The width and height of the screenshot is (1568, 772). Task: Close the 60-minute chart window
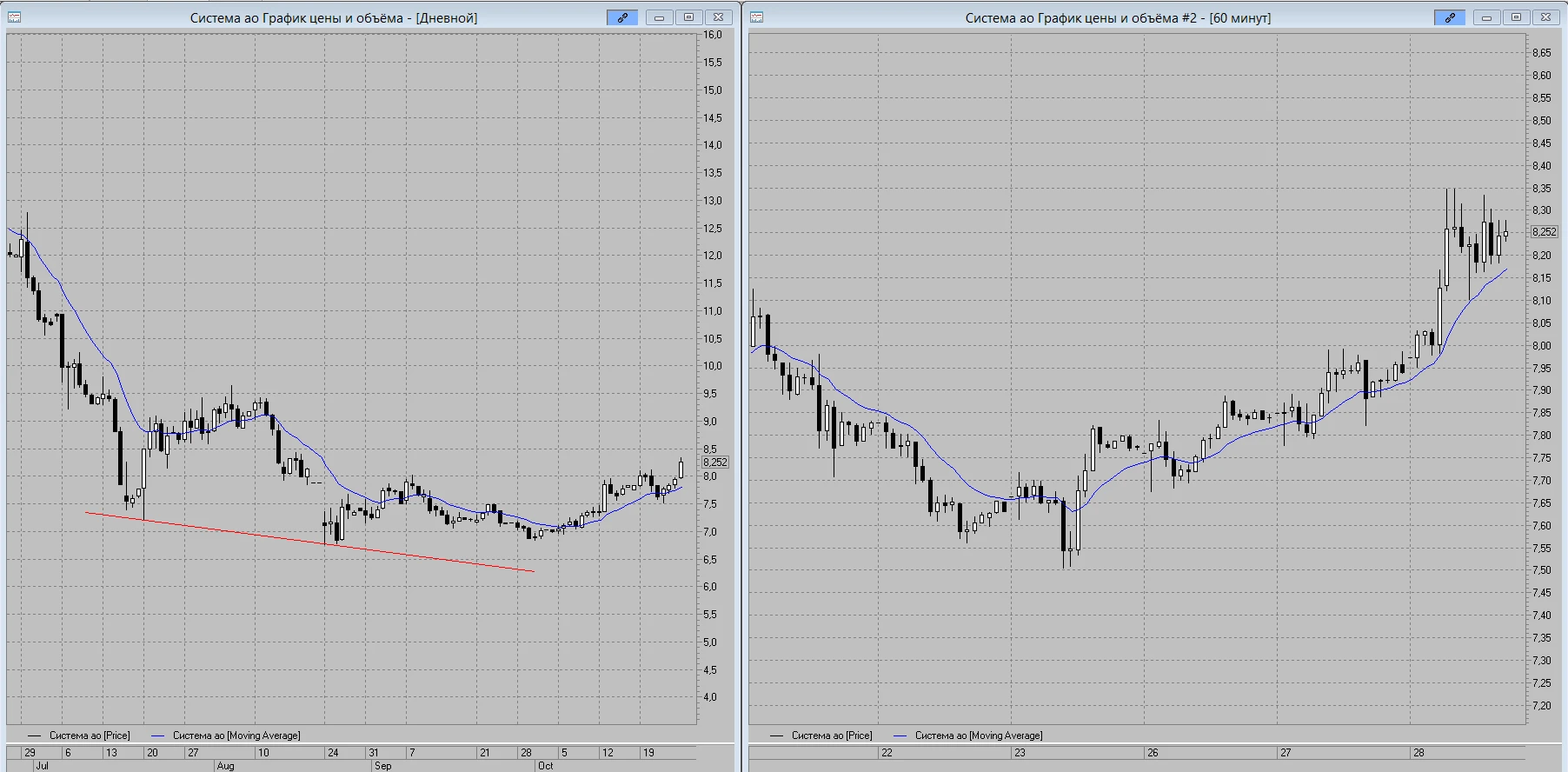1546,17
